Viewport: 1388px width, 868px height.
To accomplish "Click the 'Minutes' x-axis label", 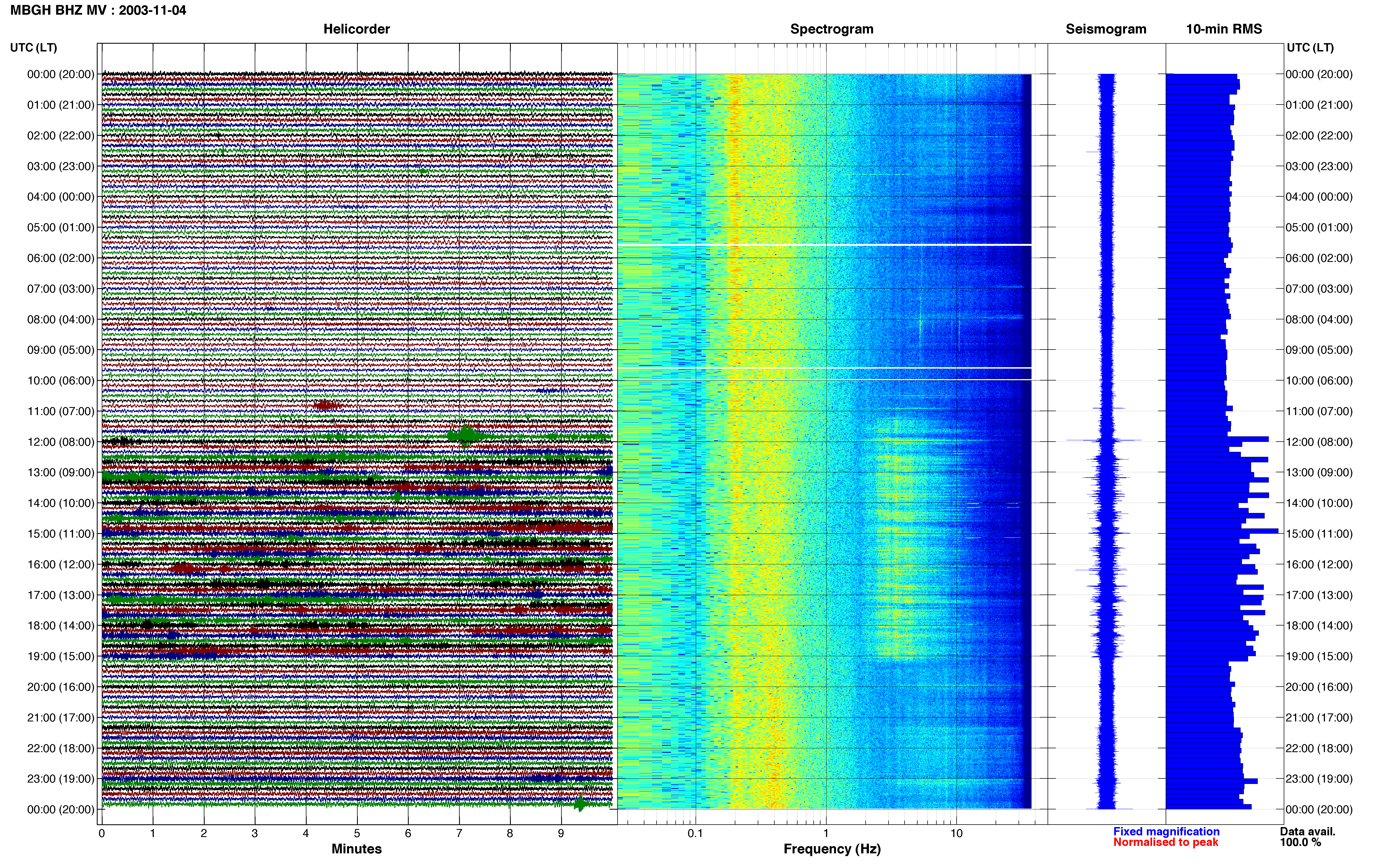I will tap(356, 848).
